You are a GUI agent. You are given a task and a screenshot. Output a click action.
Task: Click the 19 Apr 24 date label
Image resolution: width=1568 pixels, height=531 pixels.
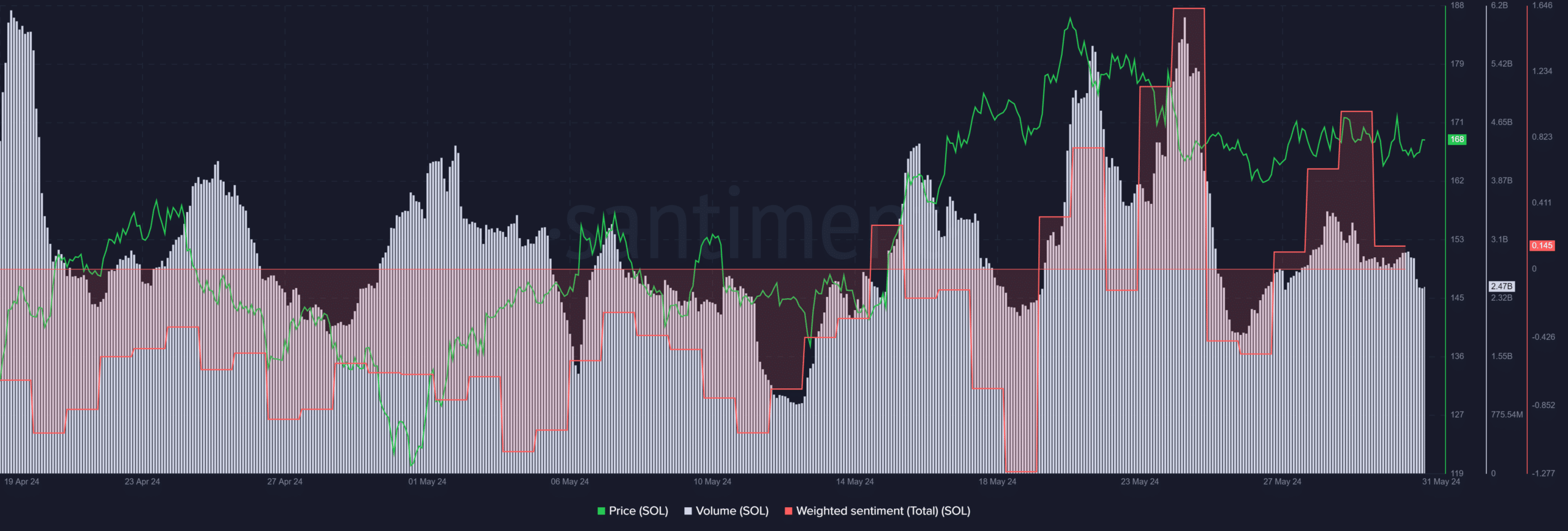(x=21, y=482)
